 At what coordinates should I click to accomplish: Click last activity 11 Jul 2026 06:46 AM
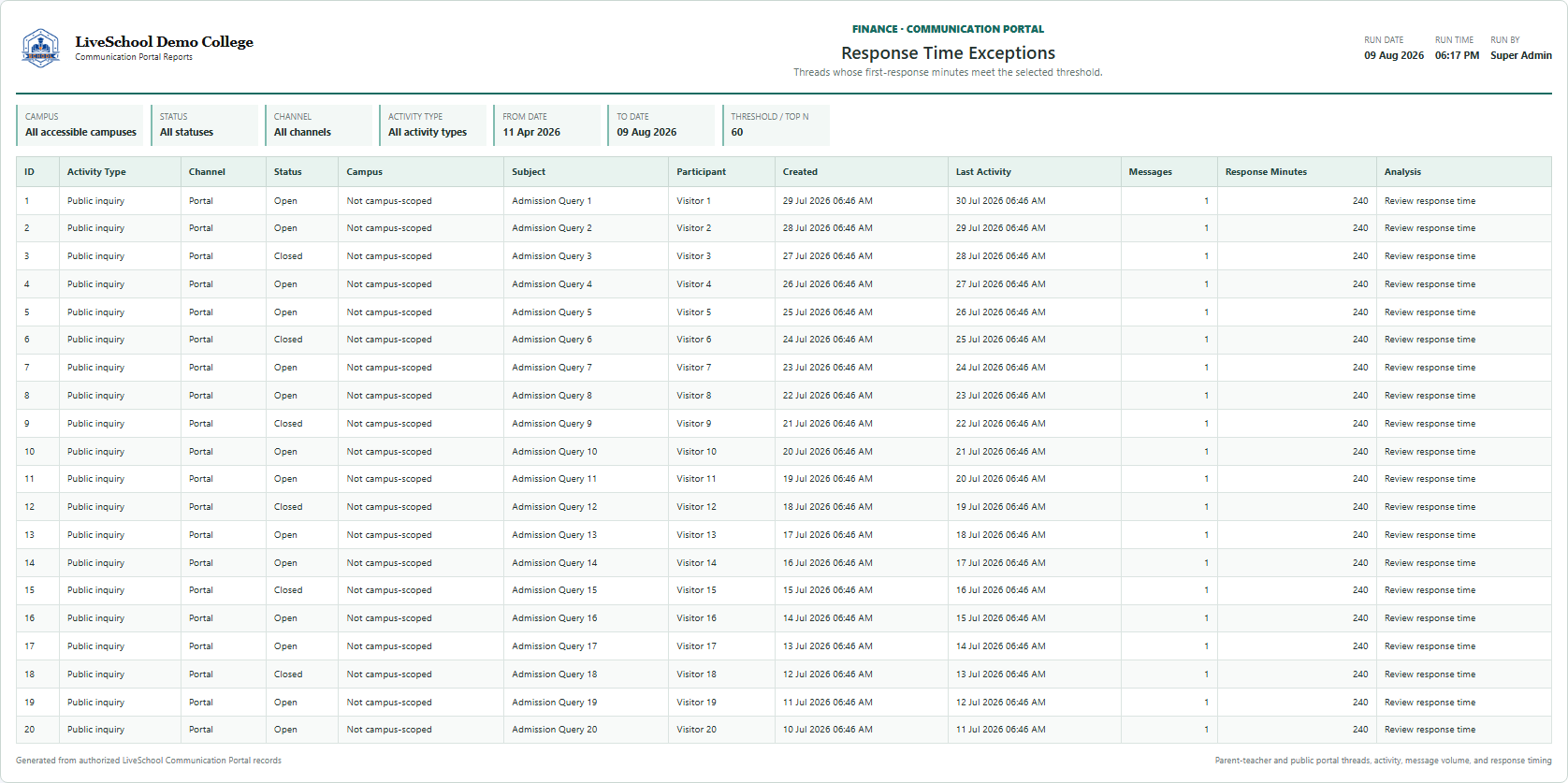click(1001, 730)
